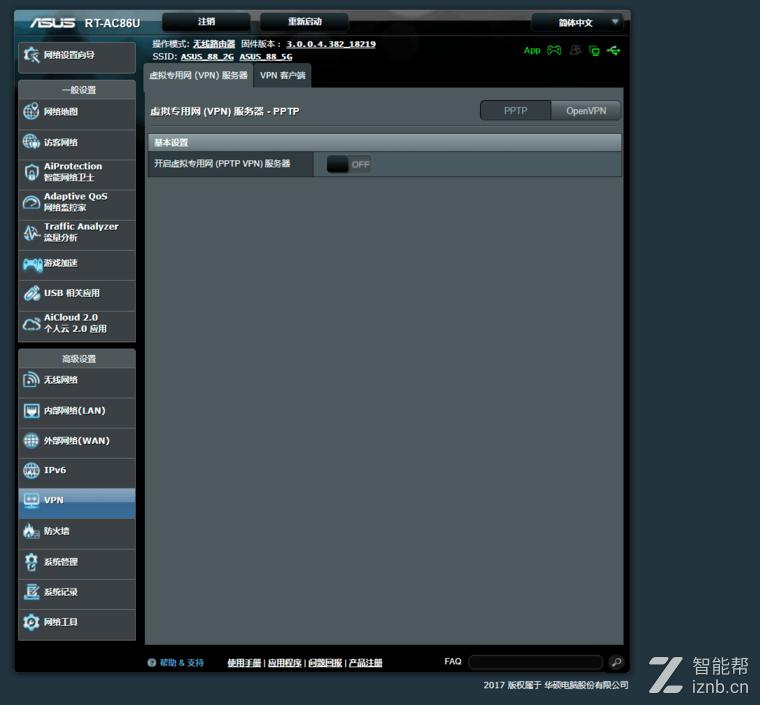
Task: Click the firewall flame icon
Action: [x=31, y=531]
